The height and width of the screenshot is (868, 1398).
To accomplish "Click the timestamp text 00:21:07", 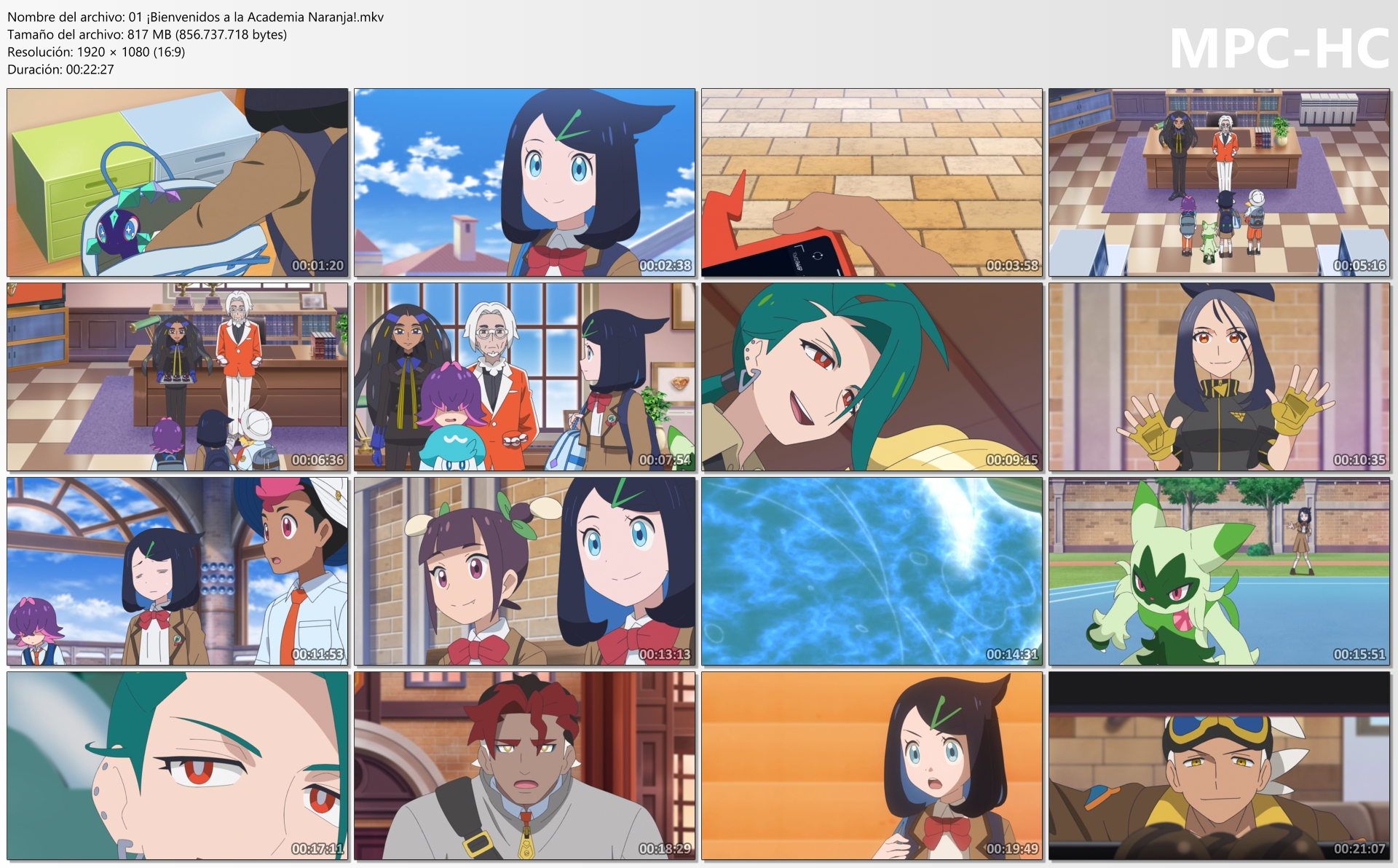I will (1359, 849).
